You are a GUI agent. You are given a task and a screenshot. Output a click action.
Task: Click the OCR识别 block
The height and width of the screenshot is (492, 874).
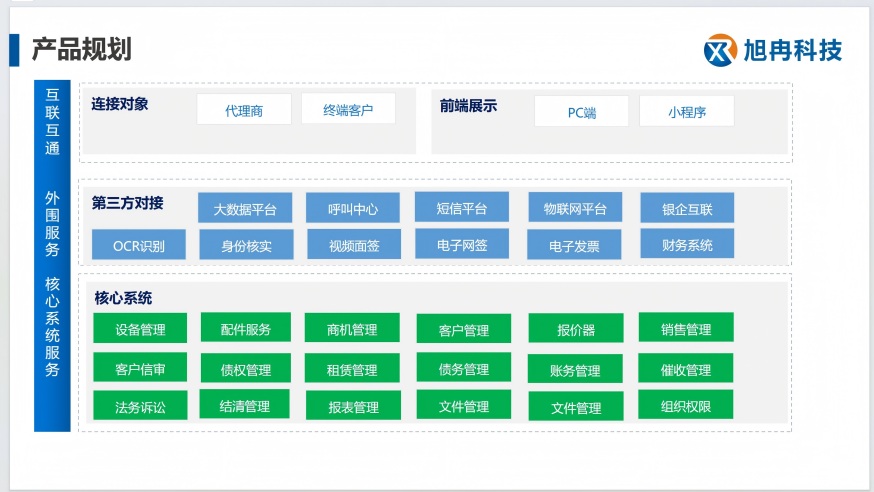139,245
